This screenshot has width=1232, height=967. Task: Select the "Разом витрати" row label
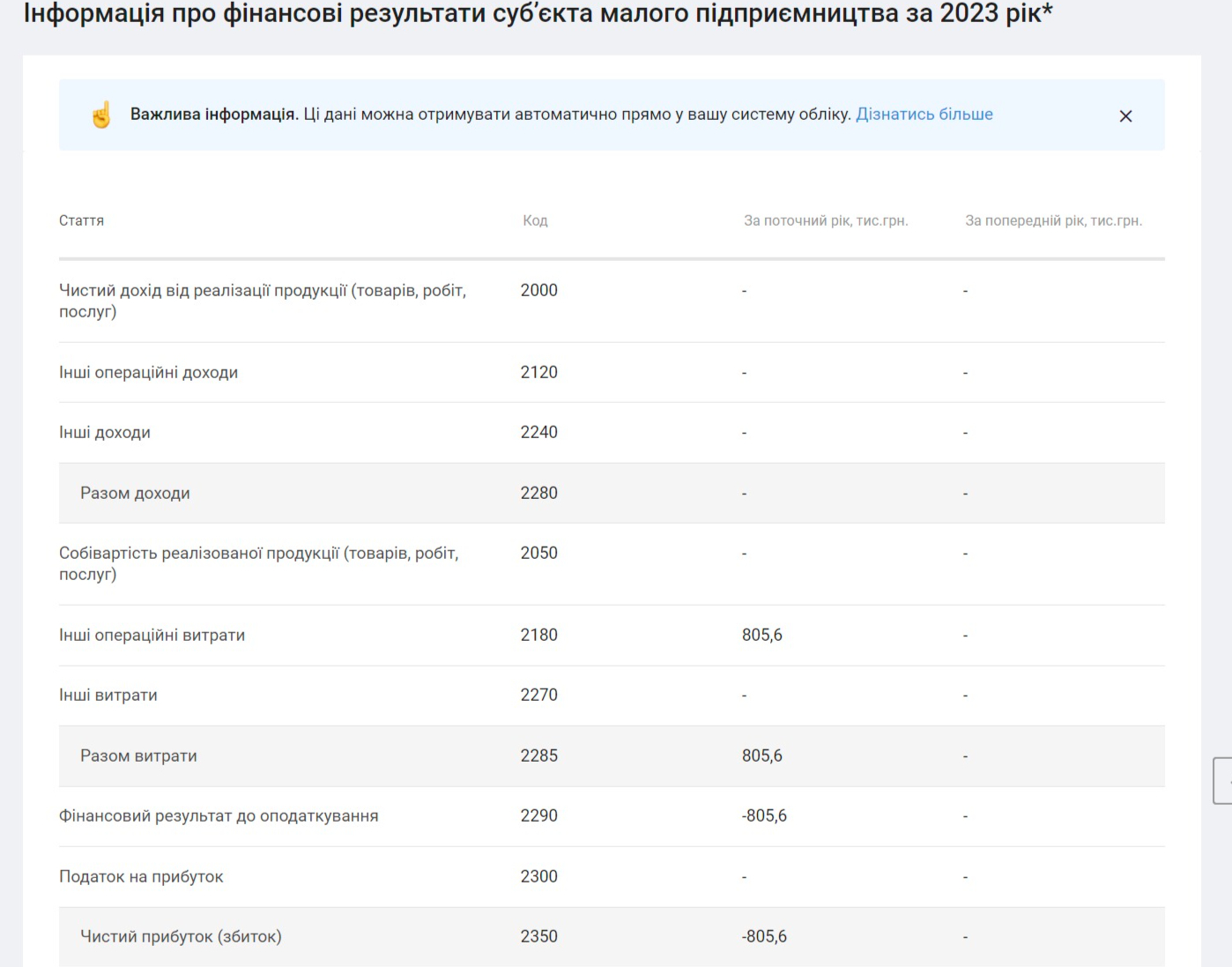[x=138, y=756]
